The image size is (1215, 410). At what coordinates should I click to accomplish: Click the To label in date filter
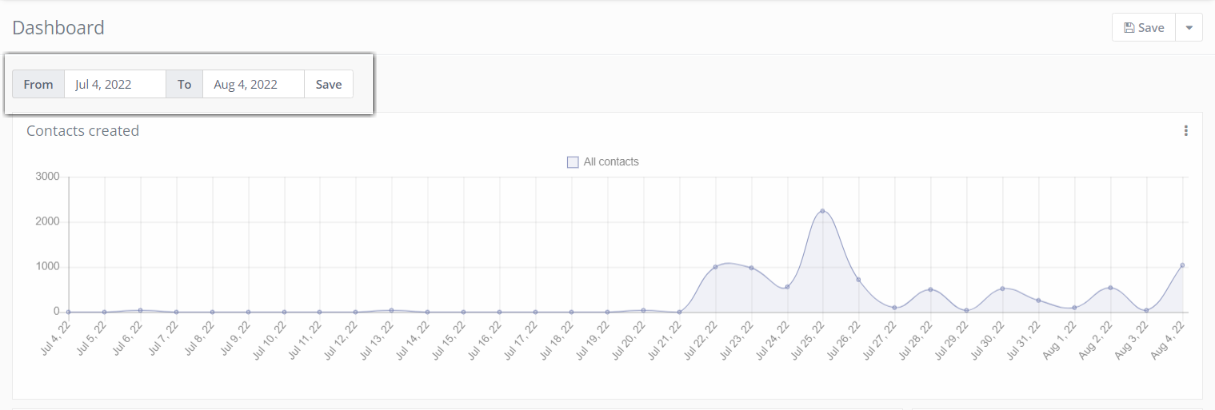click(184, 85)
